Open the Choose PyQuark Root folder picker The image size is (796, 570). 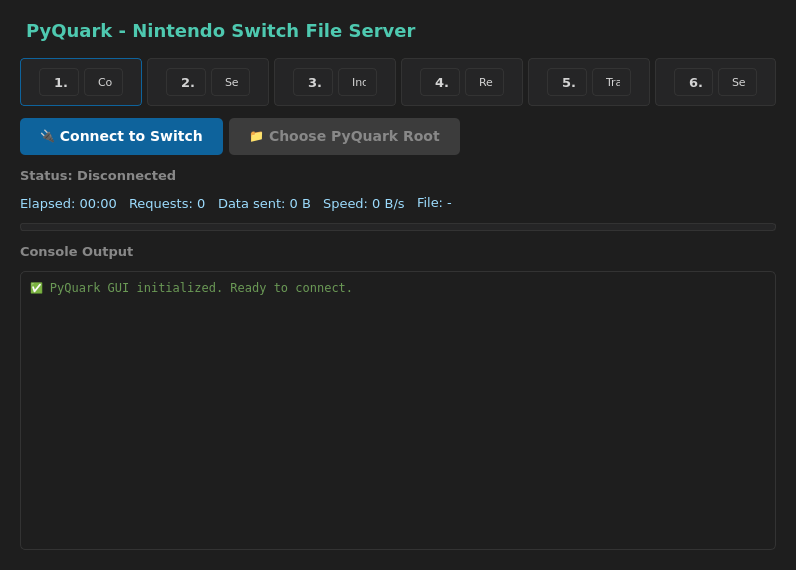click(x=344, y=137)
